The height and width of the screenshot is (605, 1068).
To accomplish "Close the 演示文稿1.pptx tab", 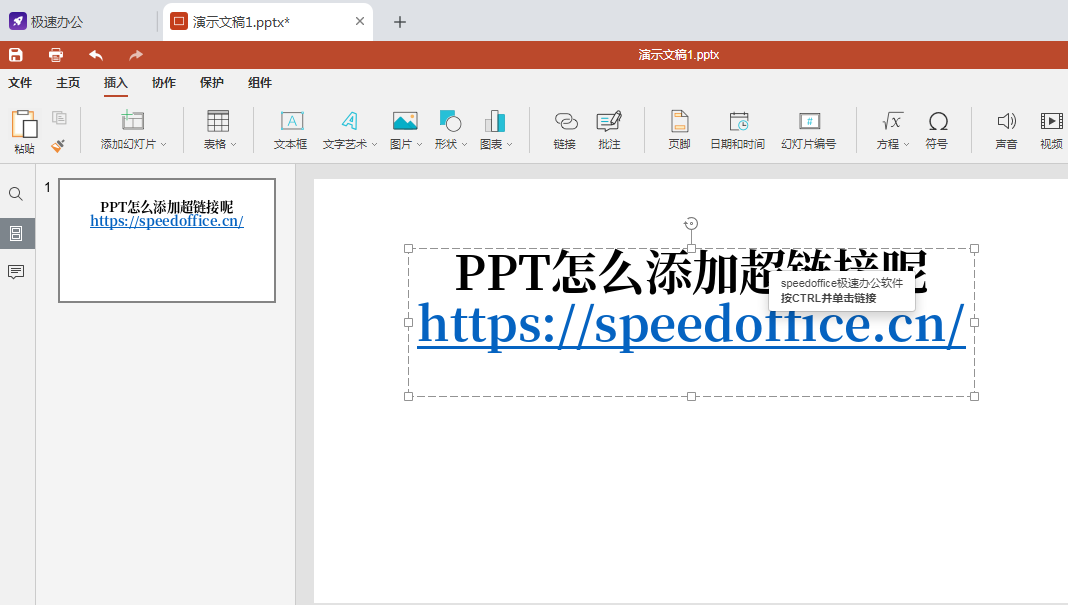I will tap(360, 22).
